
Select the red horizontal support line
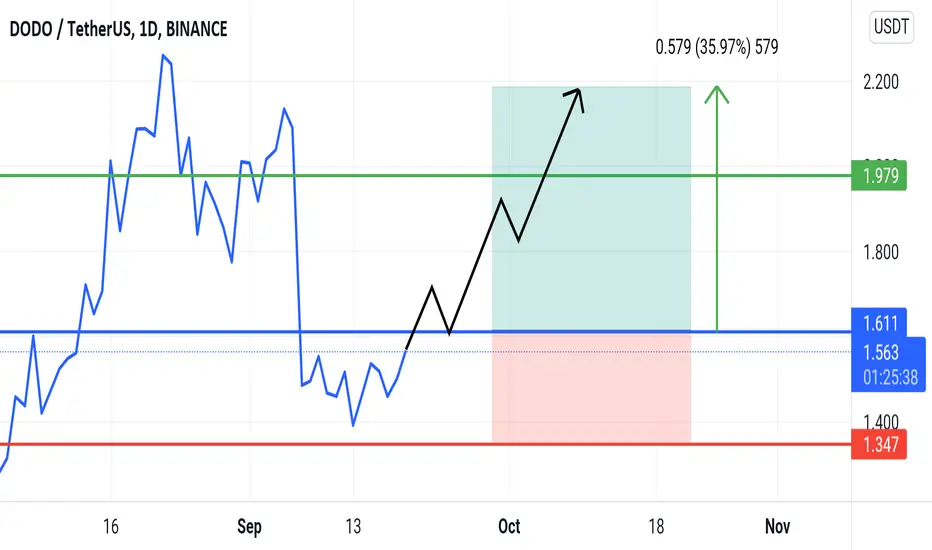click(x=425, y=444)
